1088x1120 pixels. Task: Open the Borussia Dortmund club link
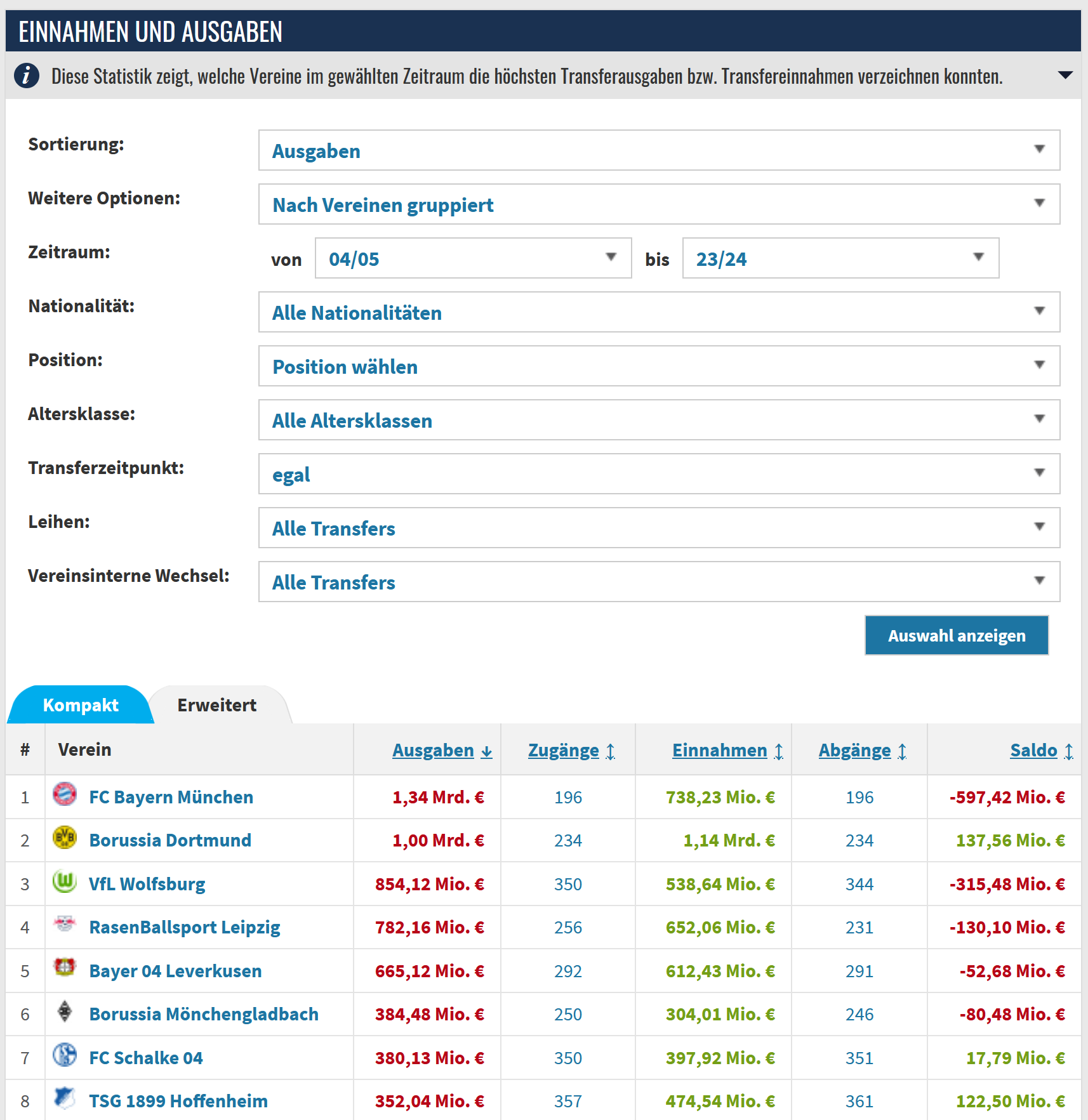click(x=170, y=840)
